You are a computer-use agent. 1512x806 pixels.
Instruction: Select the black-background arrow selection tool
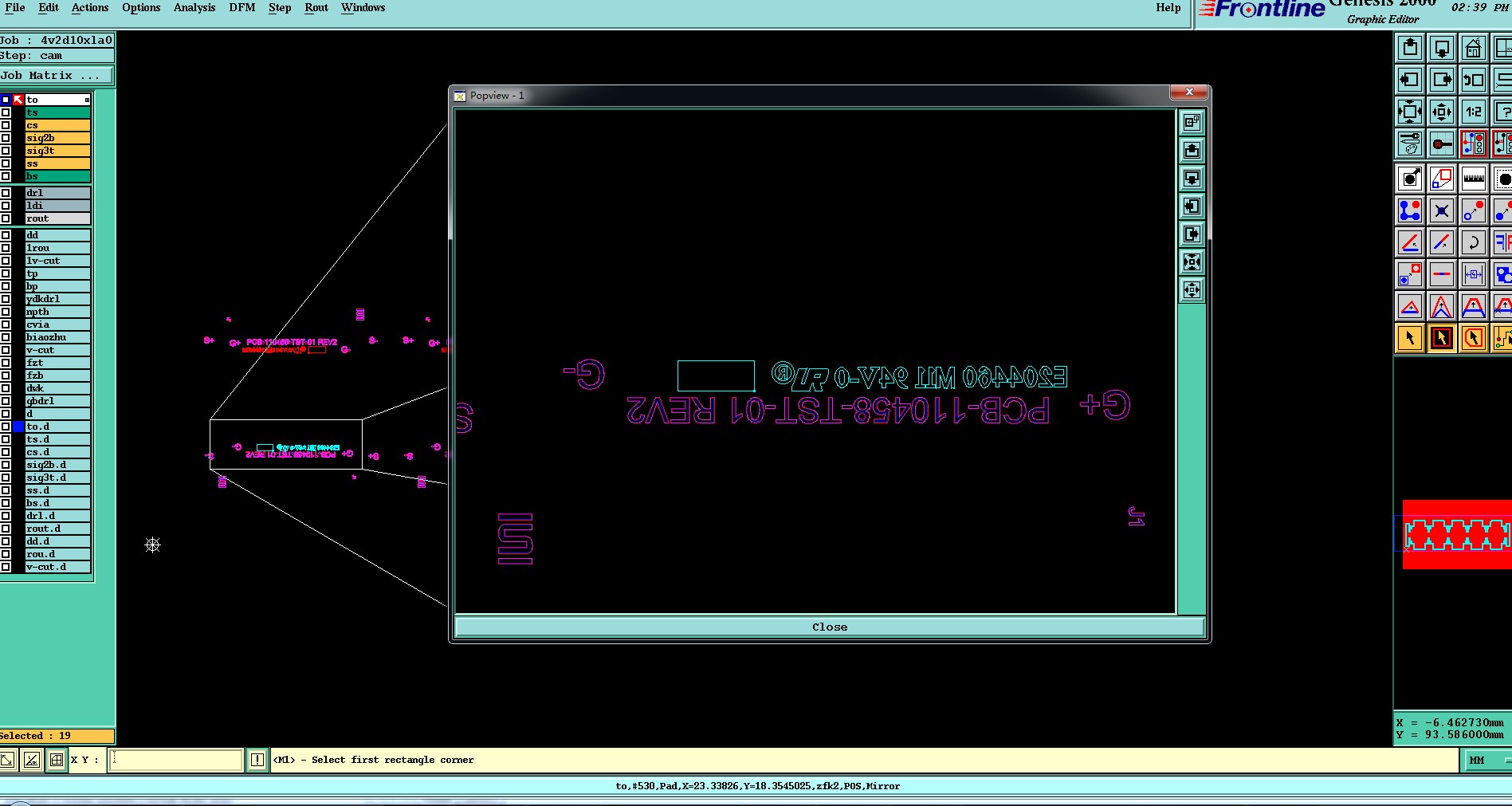1442,338
